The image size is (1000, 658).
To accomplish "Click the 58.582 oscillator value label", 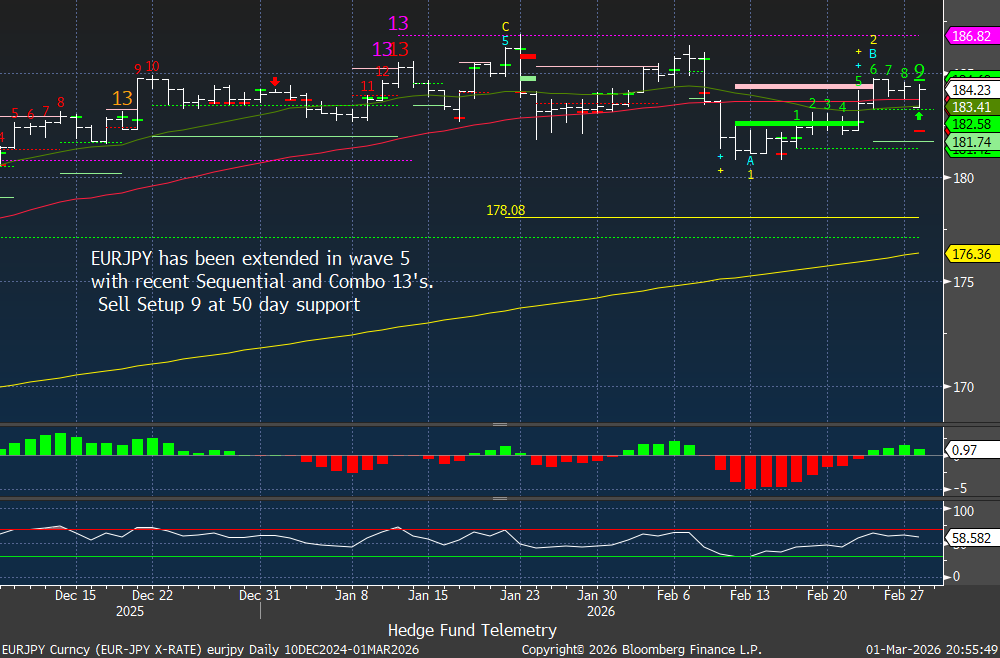I will tap(970, 538).
